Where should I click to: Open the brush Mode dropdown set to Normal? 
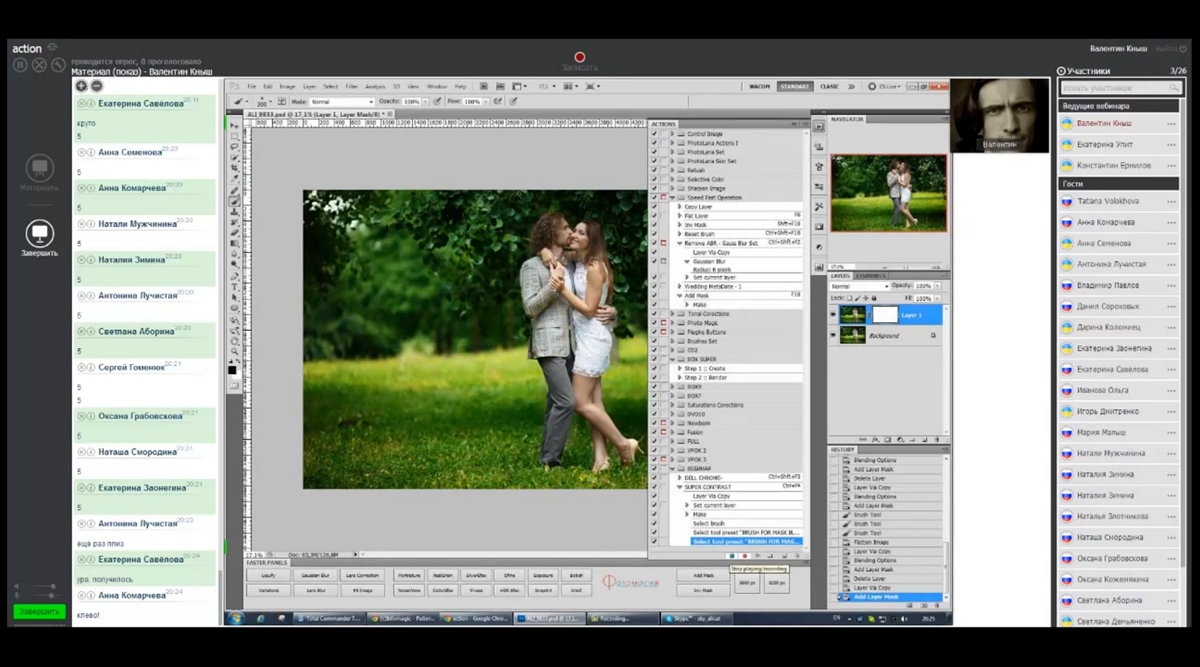(x=342, y=102)
